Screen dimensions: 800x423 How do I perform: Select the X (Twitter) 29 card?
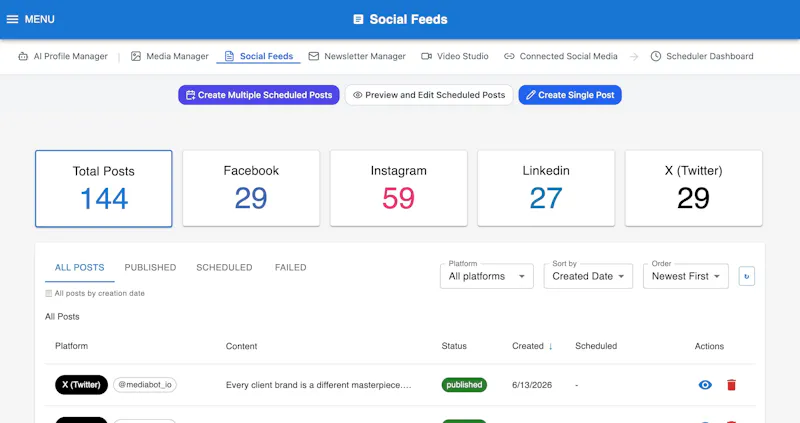tap(693, 188)
